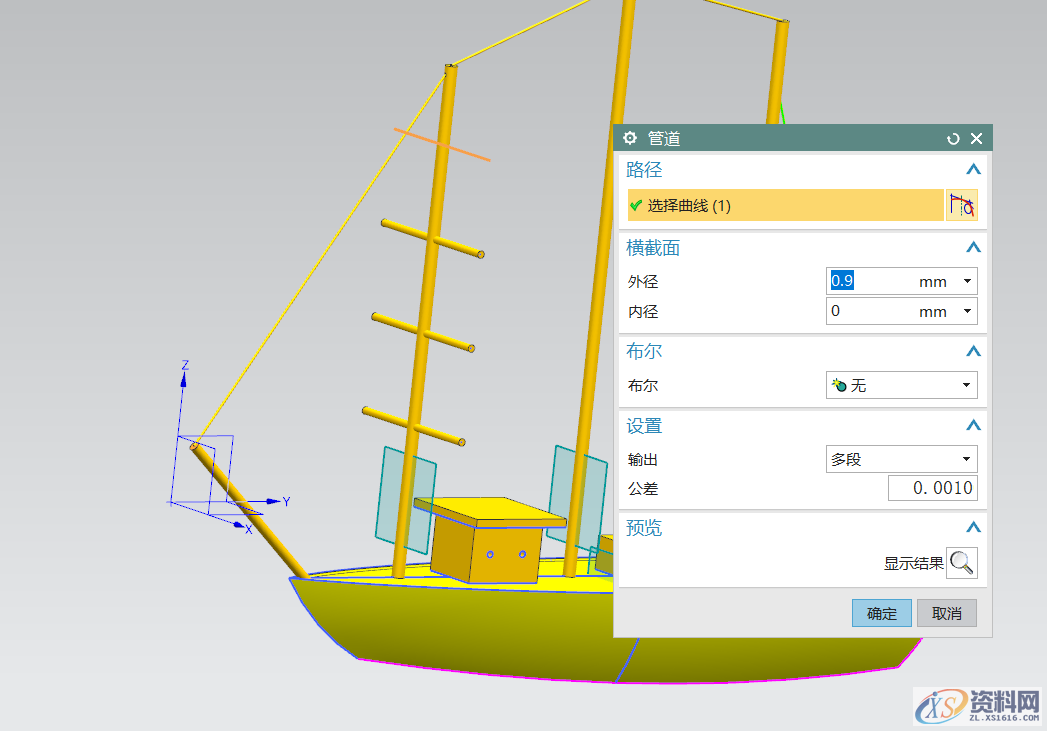The image size is (1047, 731).
Task: Open the 布尔 dropdown showing 无
Action: (964, 384)
